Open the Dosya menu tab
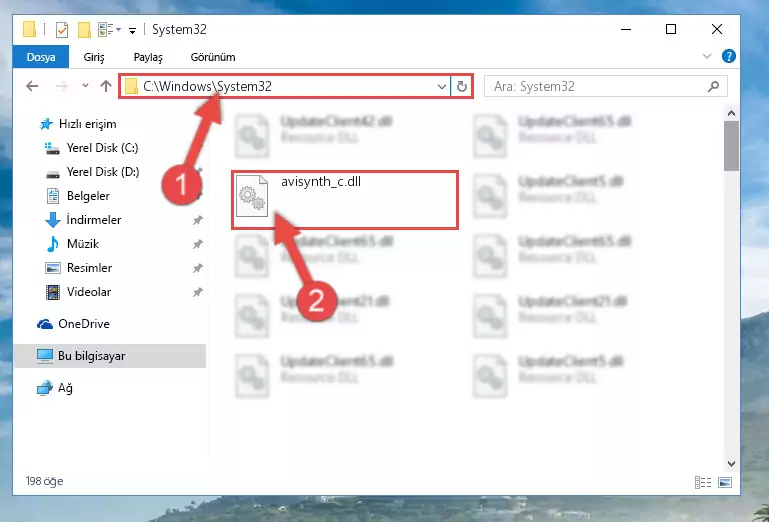 [41, 57]
